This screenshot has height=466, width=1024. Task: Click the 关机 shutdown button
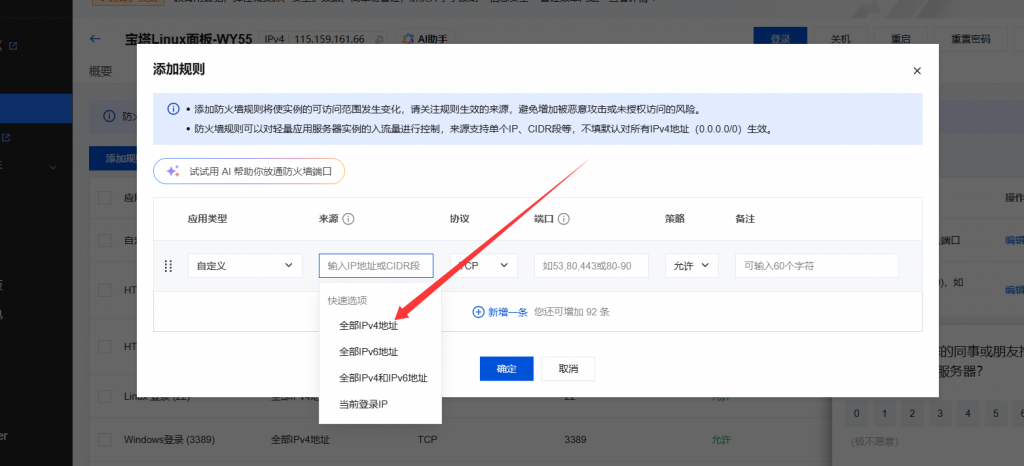(840, 39)
